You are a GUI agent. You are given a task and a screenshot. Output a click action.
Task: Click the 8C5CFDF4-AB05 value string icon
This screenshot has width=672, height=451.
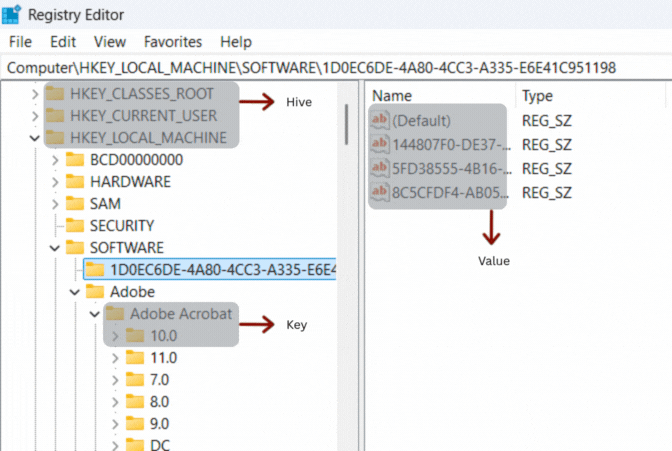pos(380,192)
